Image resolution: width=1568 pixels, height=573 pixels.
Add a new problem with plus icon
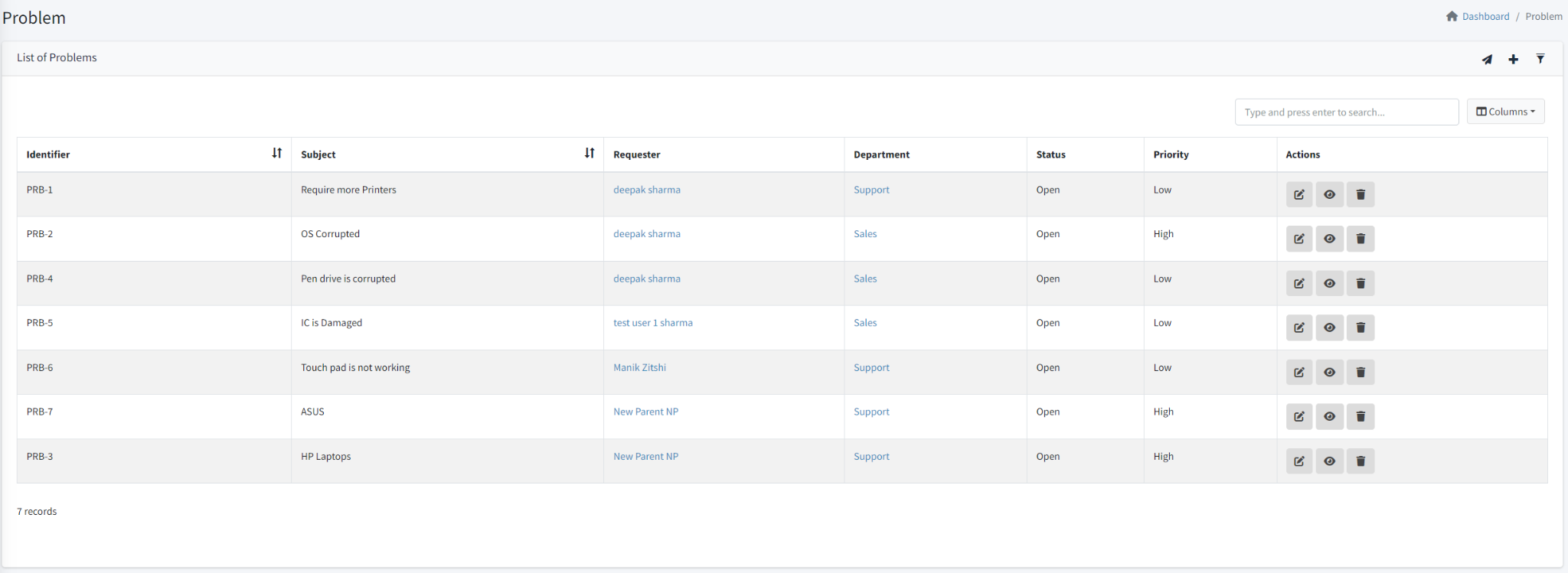pyautogui.click(x=1514, y=59)
